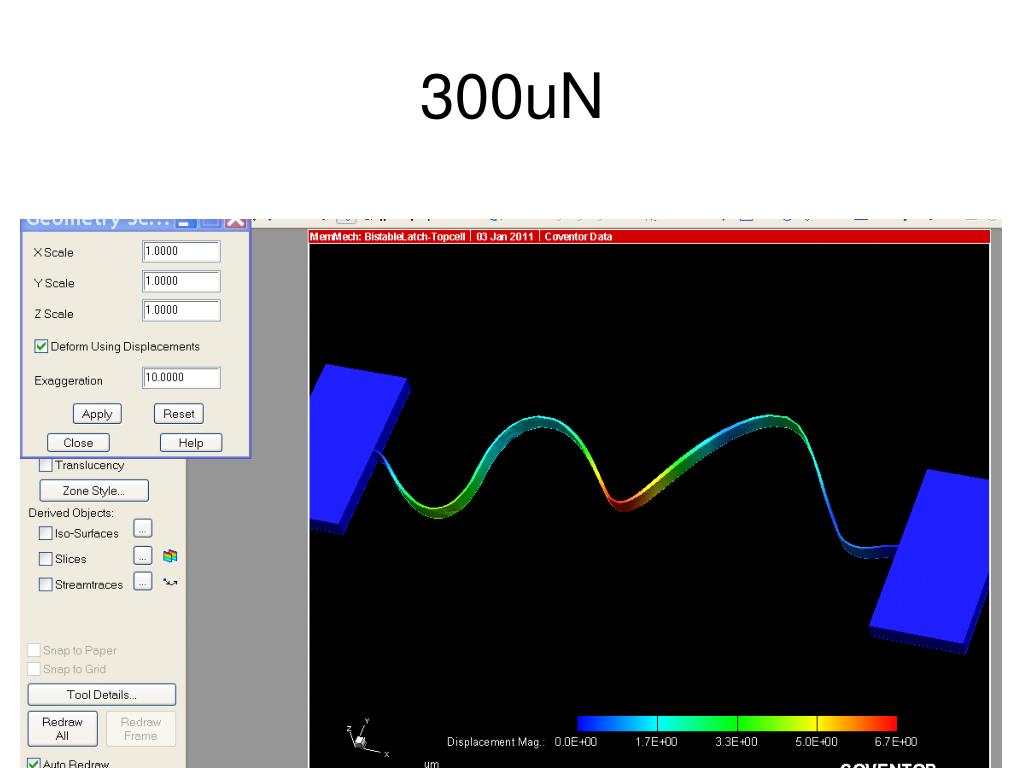Click the 1.7E+00 legend value
This screenshot has height=768, width=1024.
pyautogui.click(x=656, y=742)
